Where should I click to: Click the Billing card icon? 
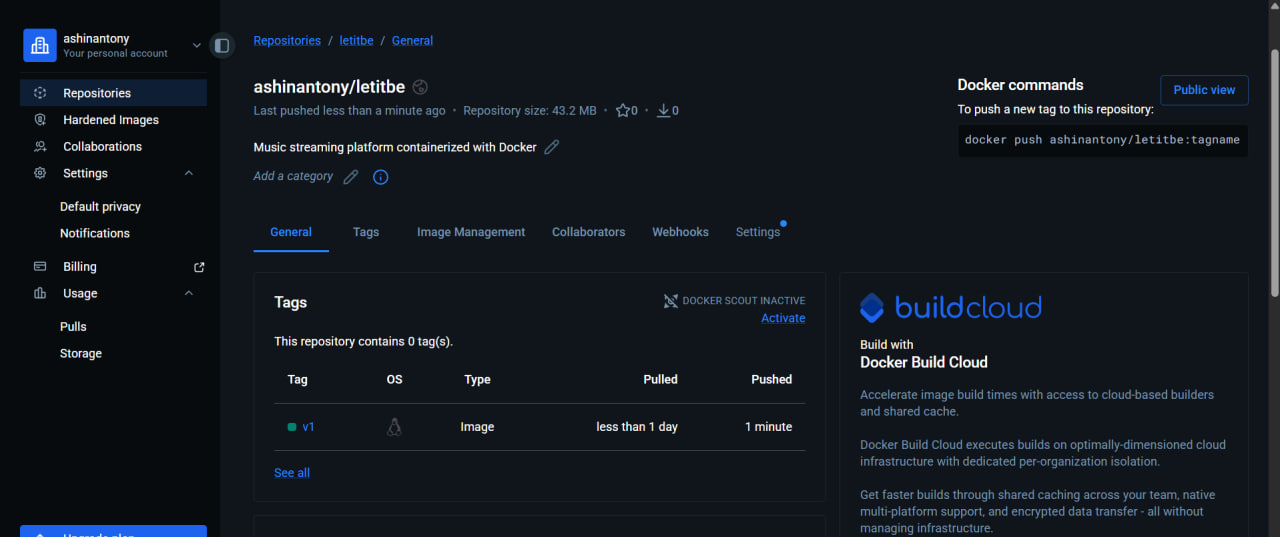click(40, 267)
